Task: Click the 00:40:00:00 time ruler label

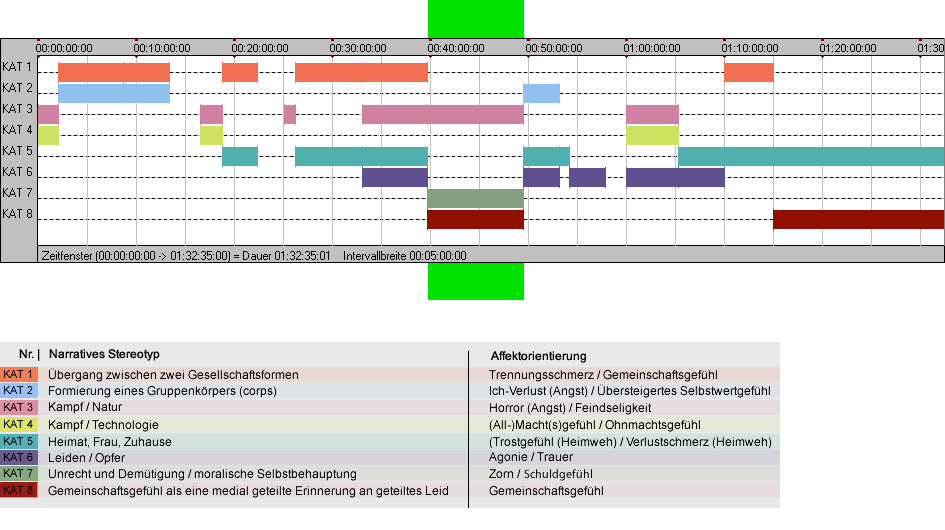Action: pyautogui.click(x=456, y=48)
